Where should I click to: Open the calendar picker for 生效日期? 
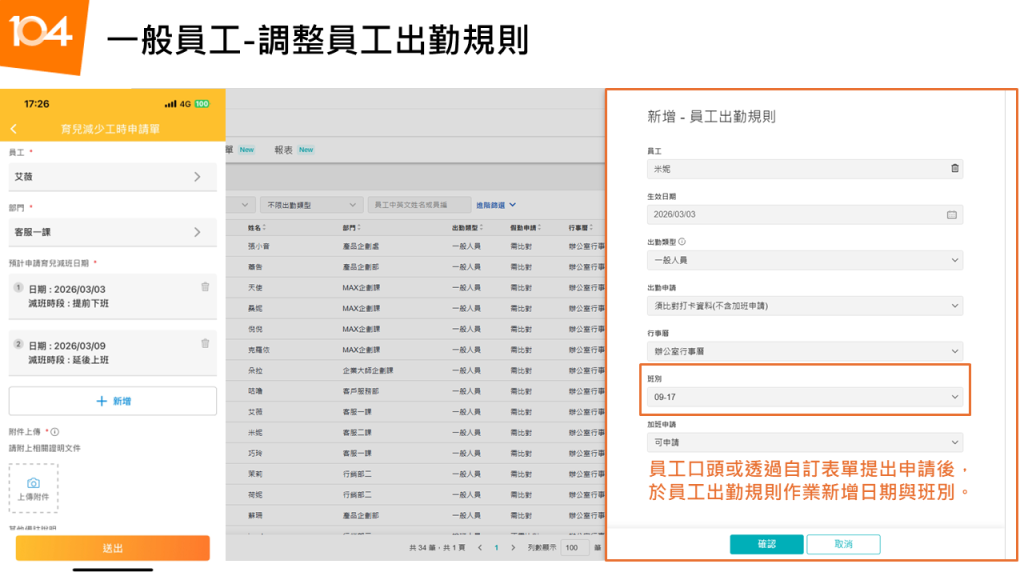[x=951, y=214]
